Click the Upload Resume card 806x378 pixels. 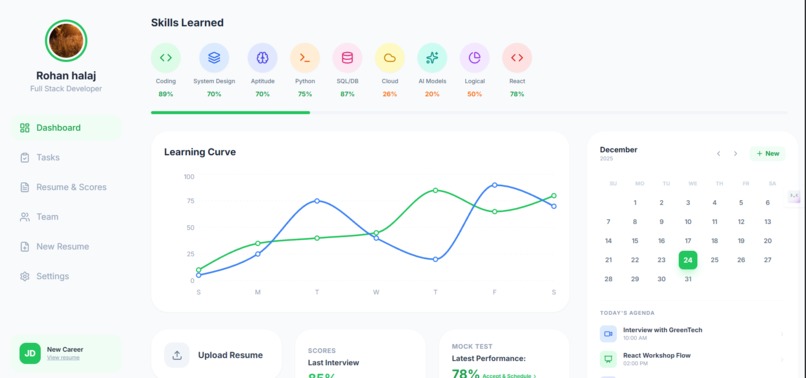click(x=216, y=354)
